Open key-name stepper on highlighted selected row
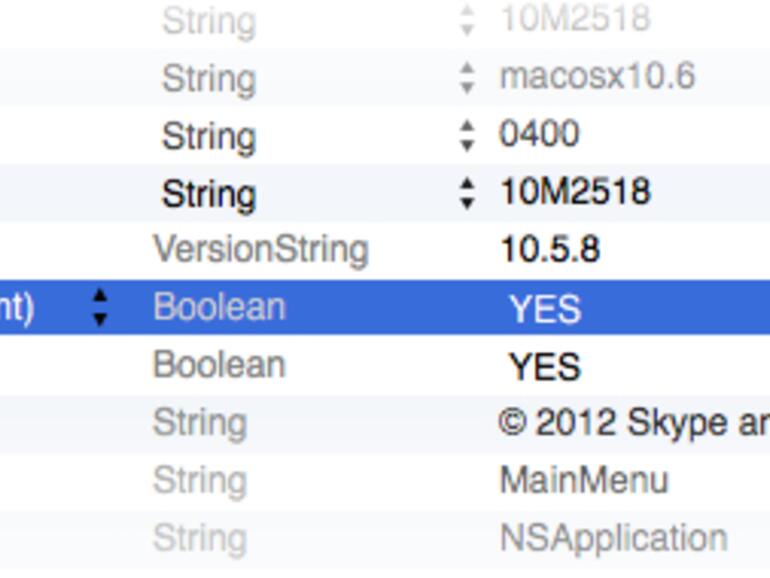 tap(99, 307)
